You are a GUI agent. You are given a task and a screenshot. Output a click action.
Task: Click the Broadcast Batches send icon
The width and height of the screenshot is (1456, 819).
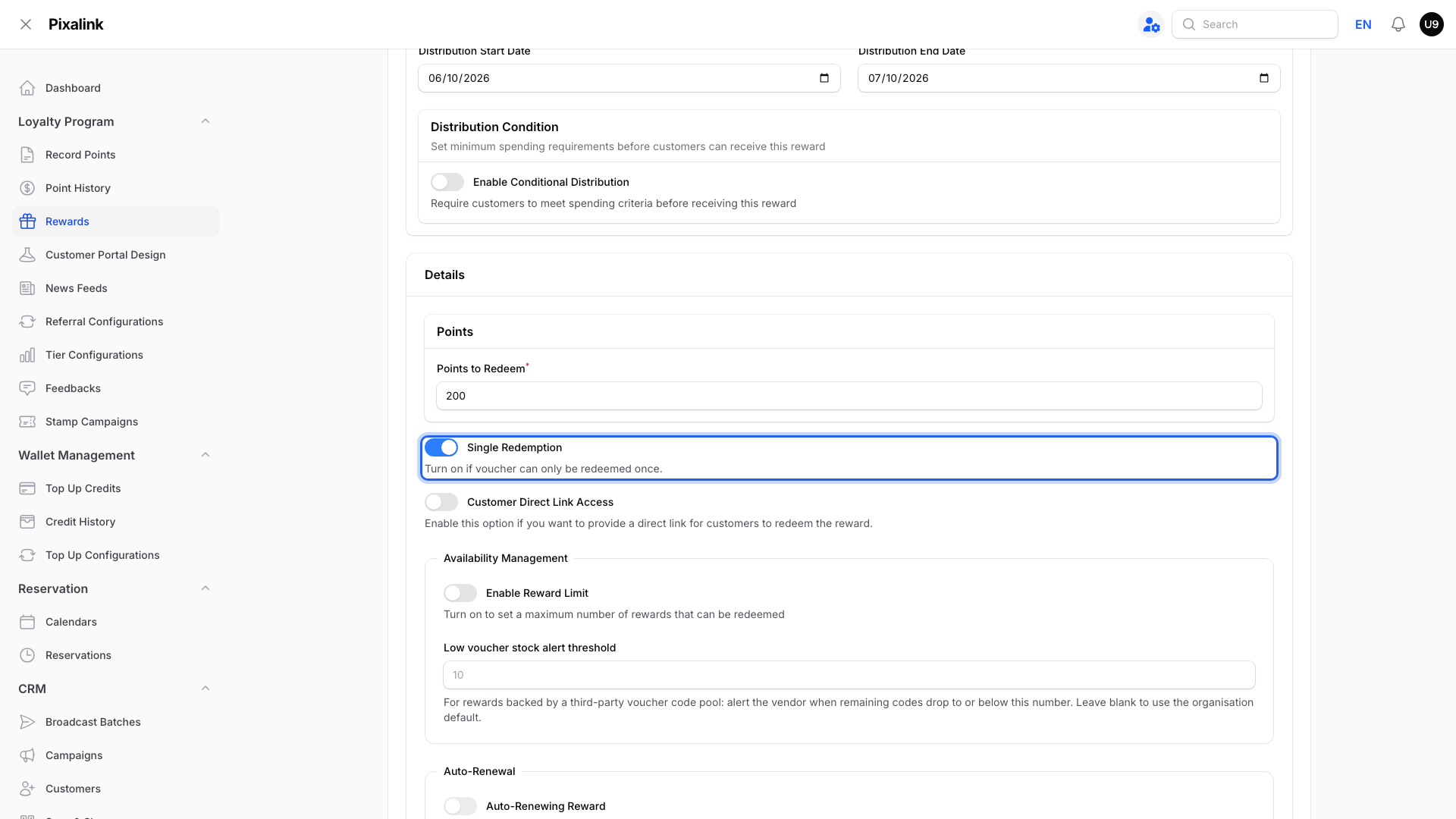coord(27,722)
